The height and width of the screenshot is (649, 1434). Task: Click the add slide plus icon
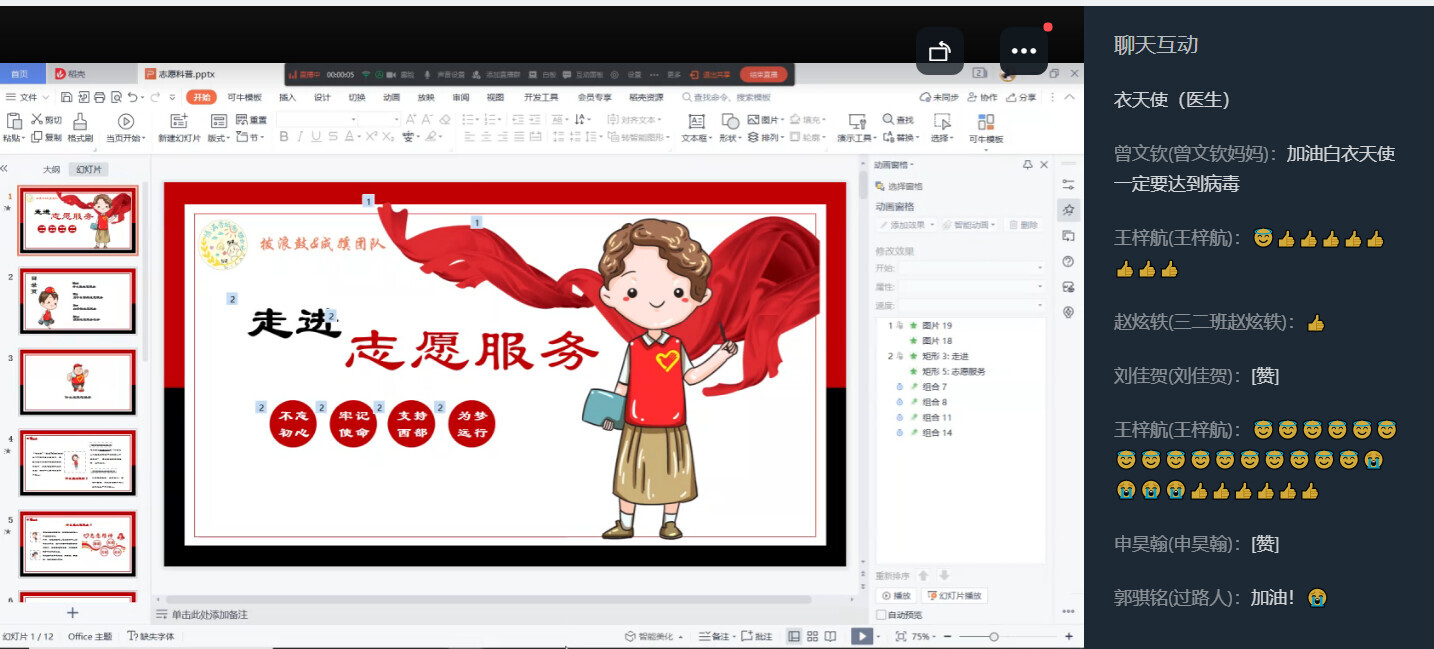click(72, 612)
